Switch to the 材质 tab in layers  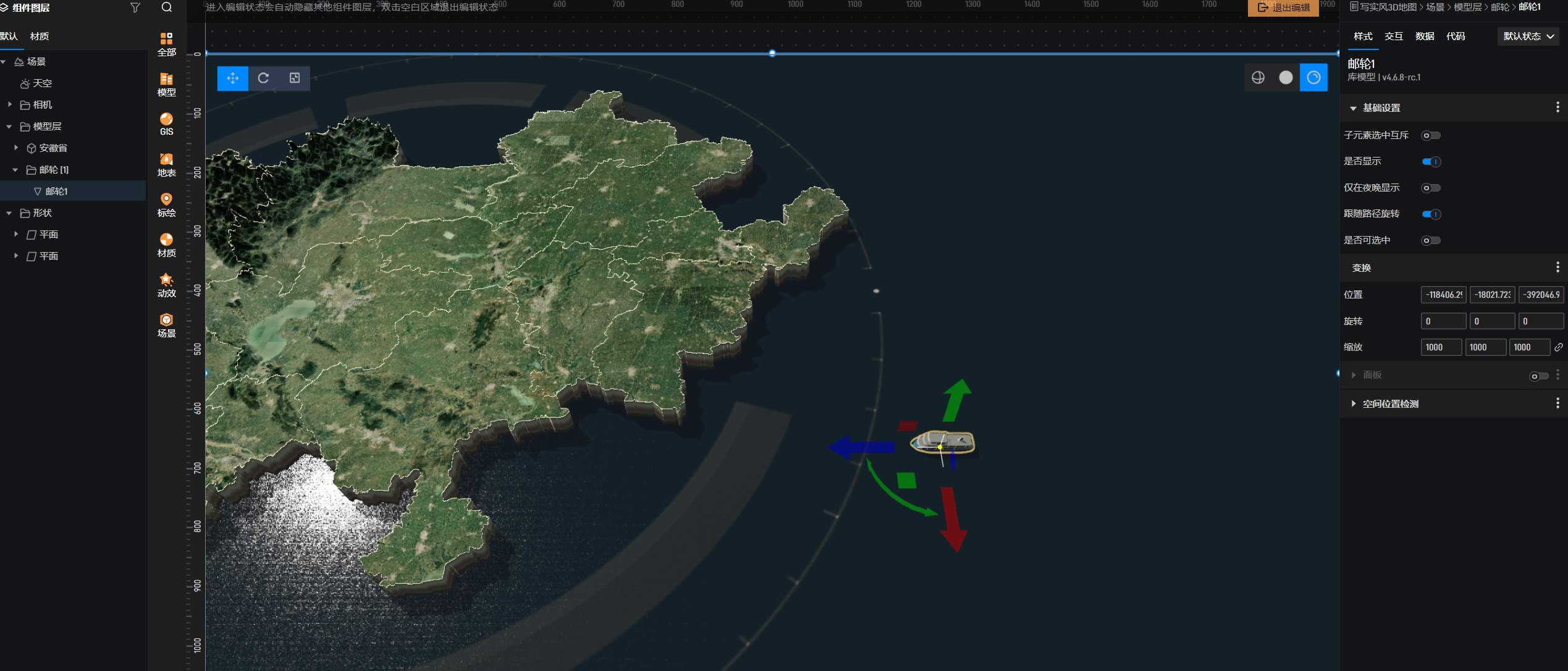point(40,36)
